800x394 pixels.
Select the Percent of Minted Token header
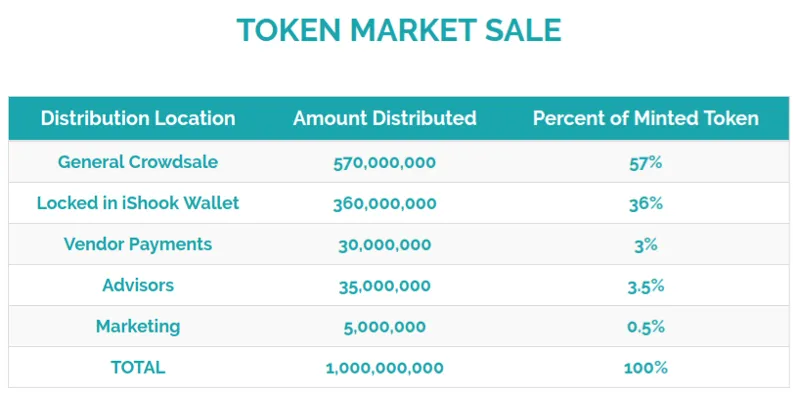pos(646,118)
